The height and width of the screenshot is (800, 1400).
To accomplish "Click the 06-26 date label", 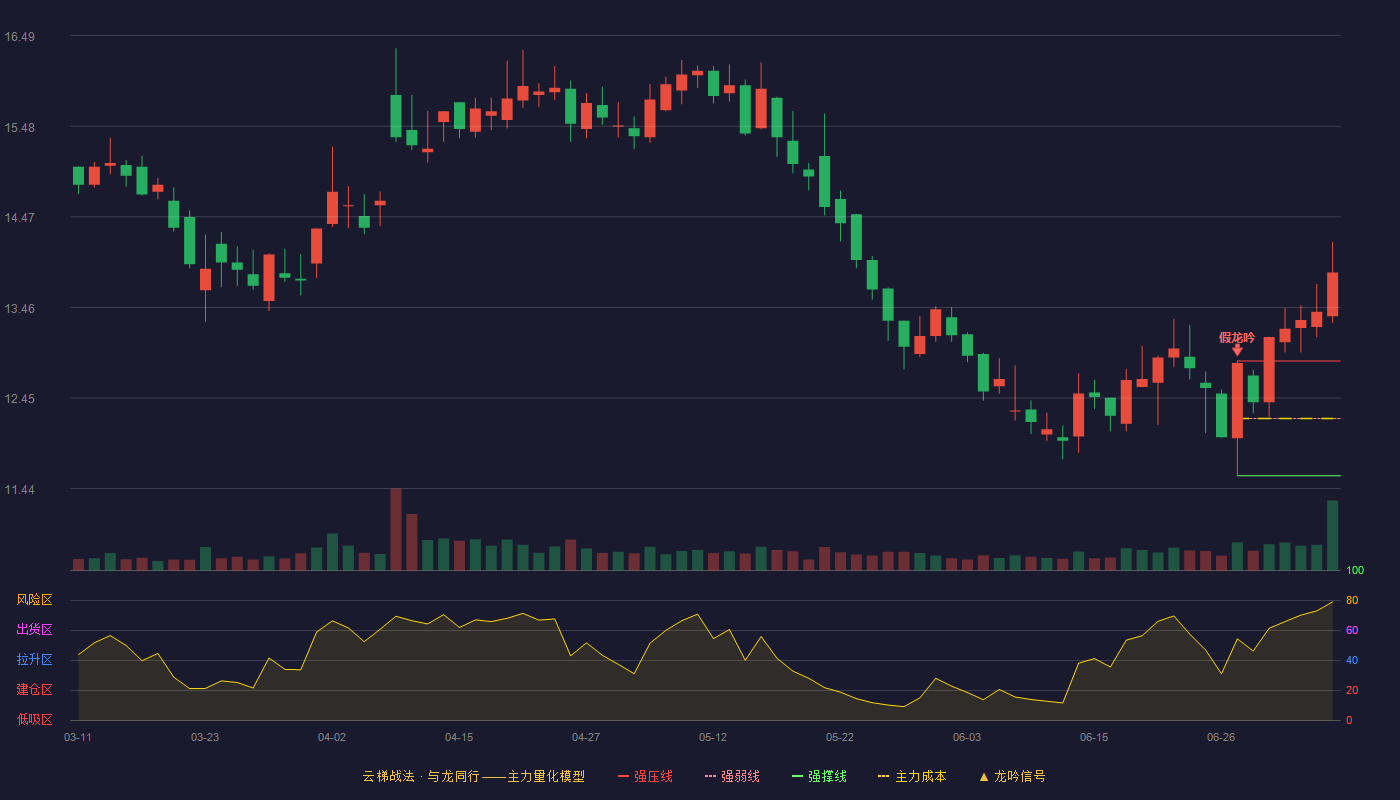I will [1221, 737].
